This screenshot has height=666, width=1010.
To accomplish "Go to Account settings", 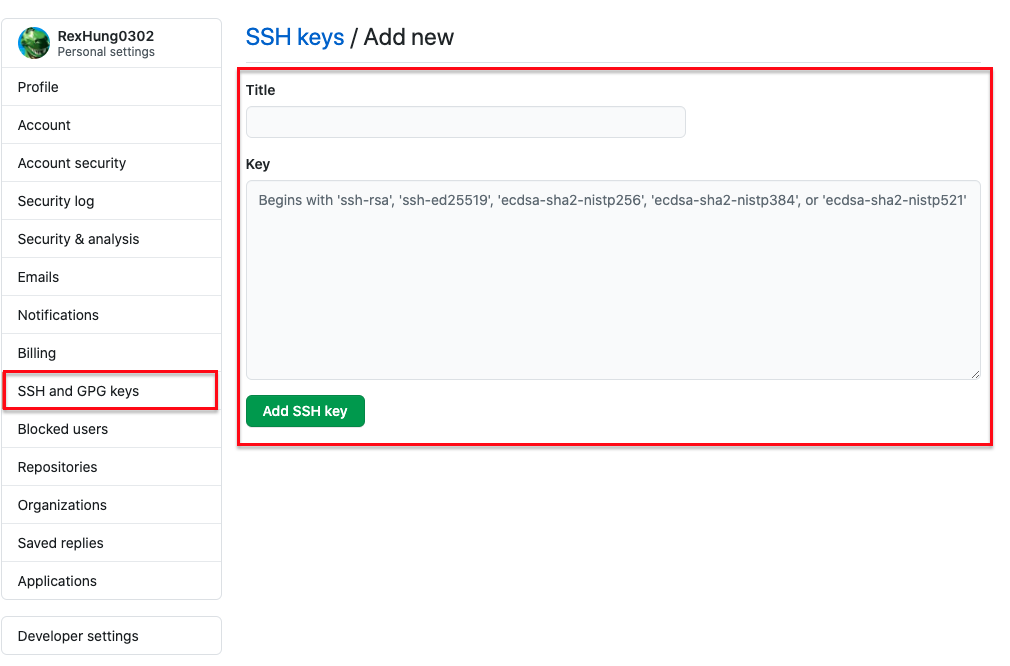I will [x=44, y=125].
